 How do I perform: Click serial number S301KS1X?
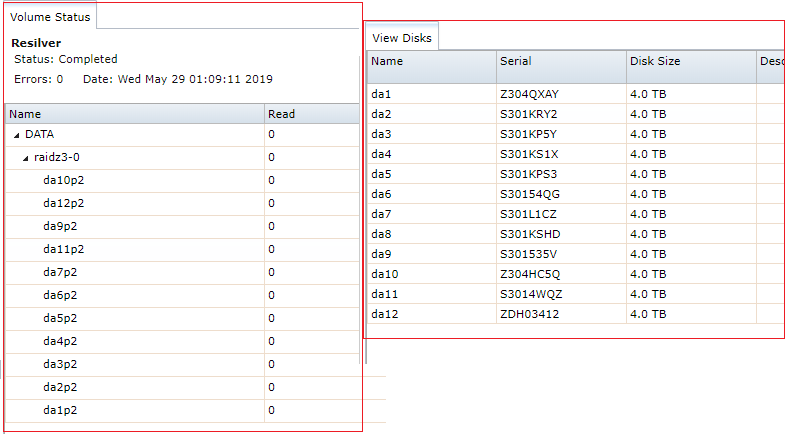[x=529, y=155]
